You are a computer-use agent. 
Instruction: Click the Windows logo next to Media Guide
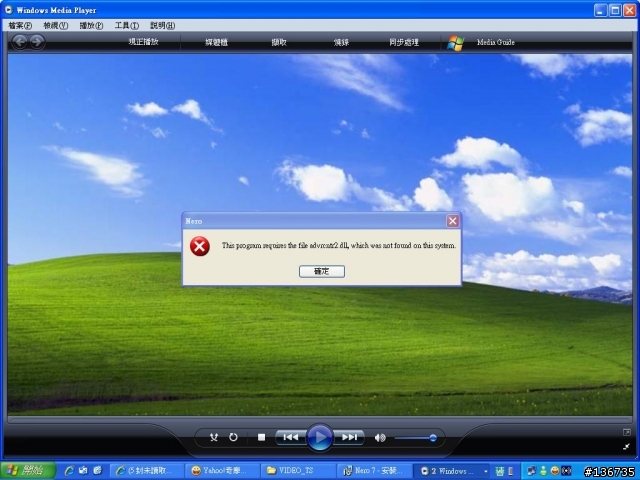click(456, 42)
